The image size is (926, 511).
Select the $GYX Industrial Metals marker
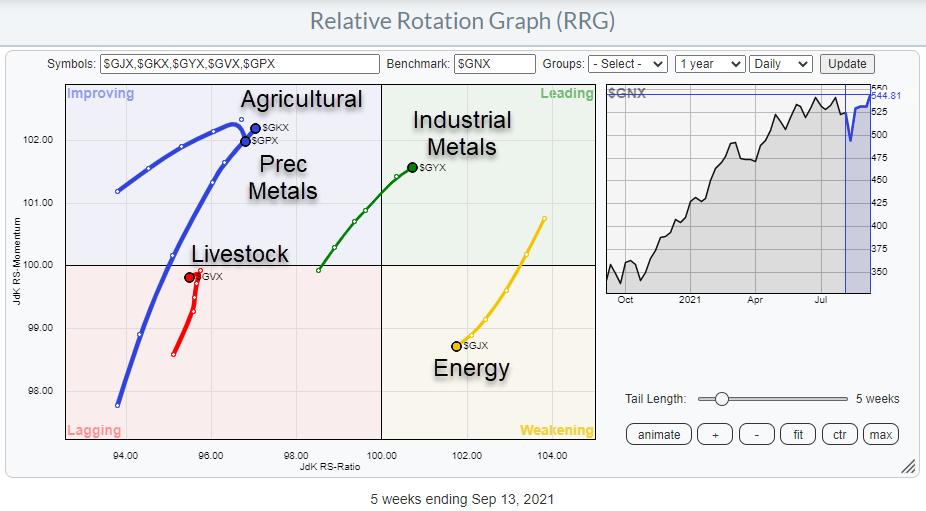(412, 167)
